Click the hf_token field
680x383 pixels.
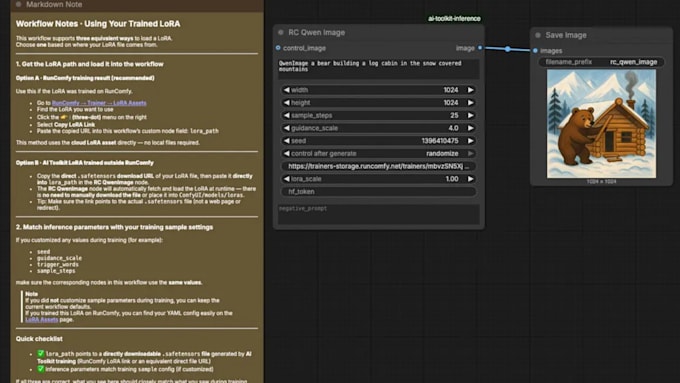[378, 192]
